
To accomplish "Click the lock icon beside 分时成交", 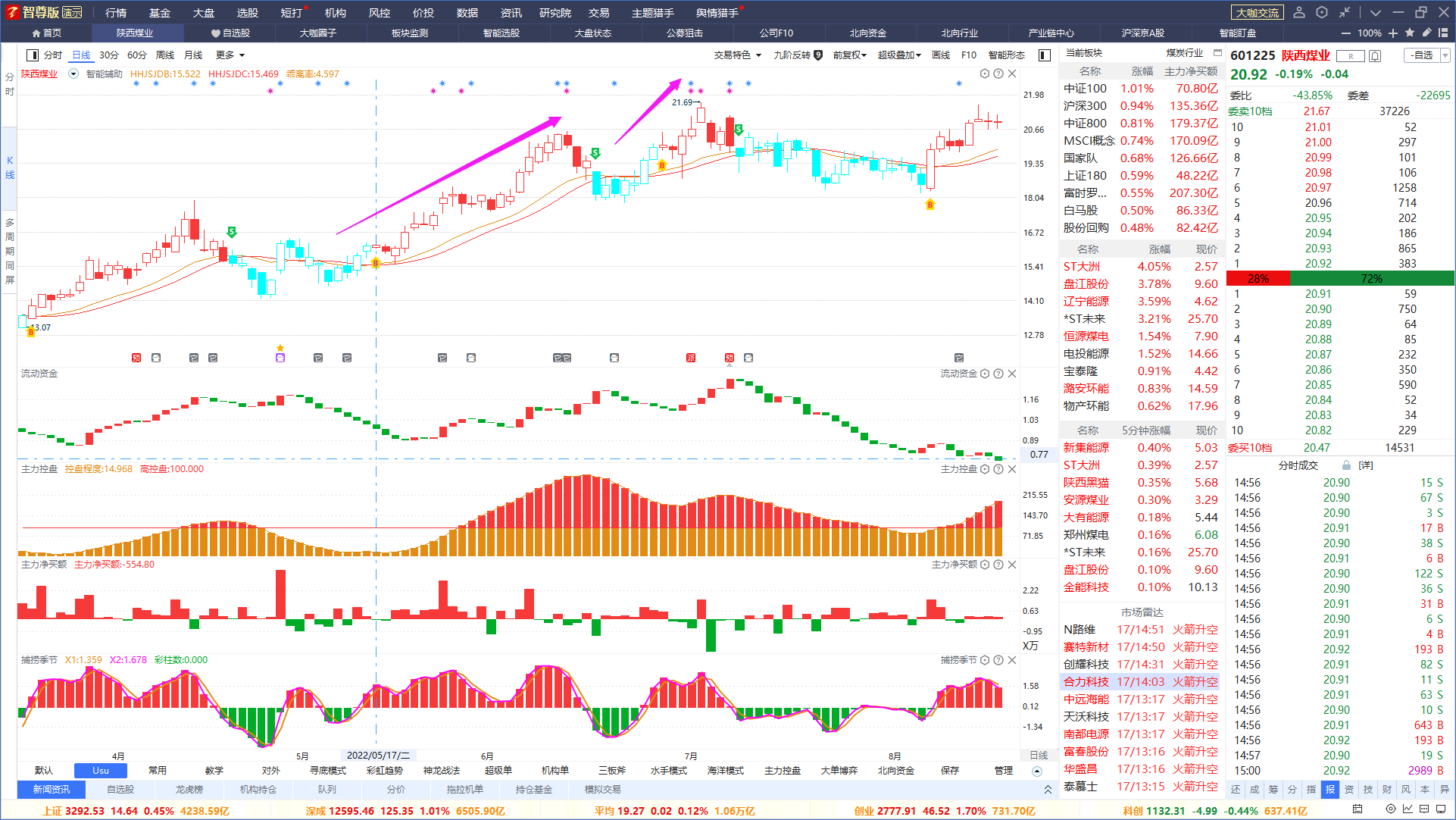I will coord(1346,465).
